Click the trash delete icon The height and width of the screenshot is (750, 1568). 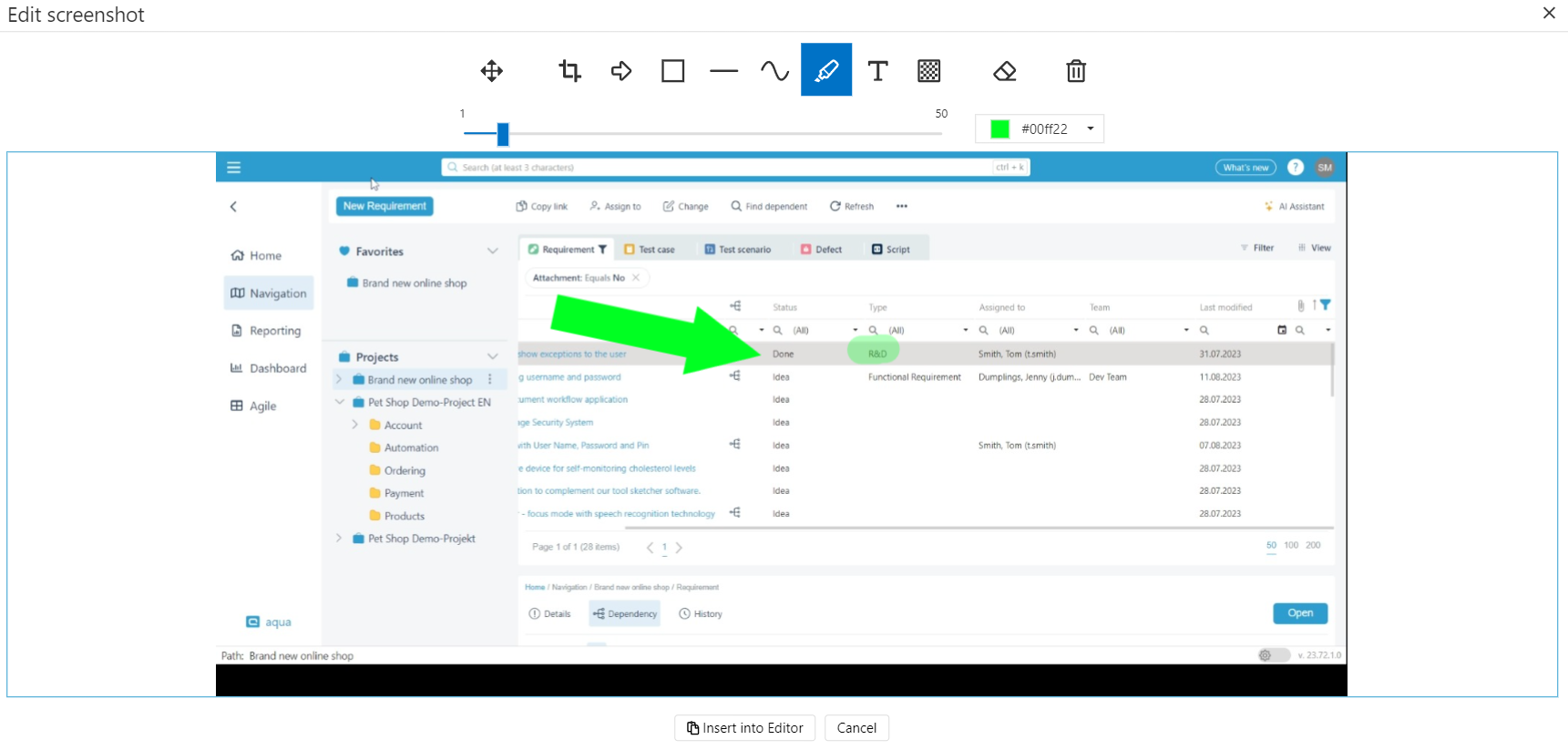[x=1076, y=71]
